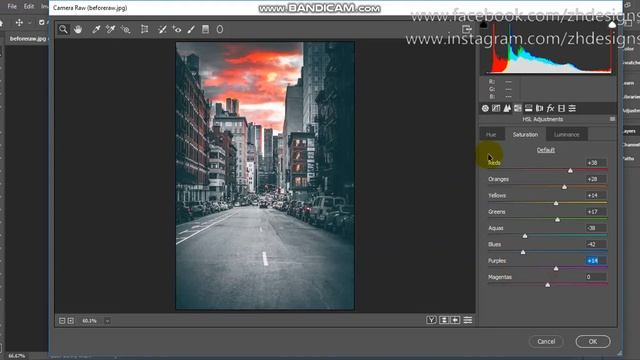This screenshot has width=640, height=360.
Task: Swap before and after settings icon
Action: click(x=444, y=320)
